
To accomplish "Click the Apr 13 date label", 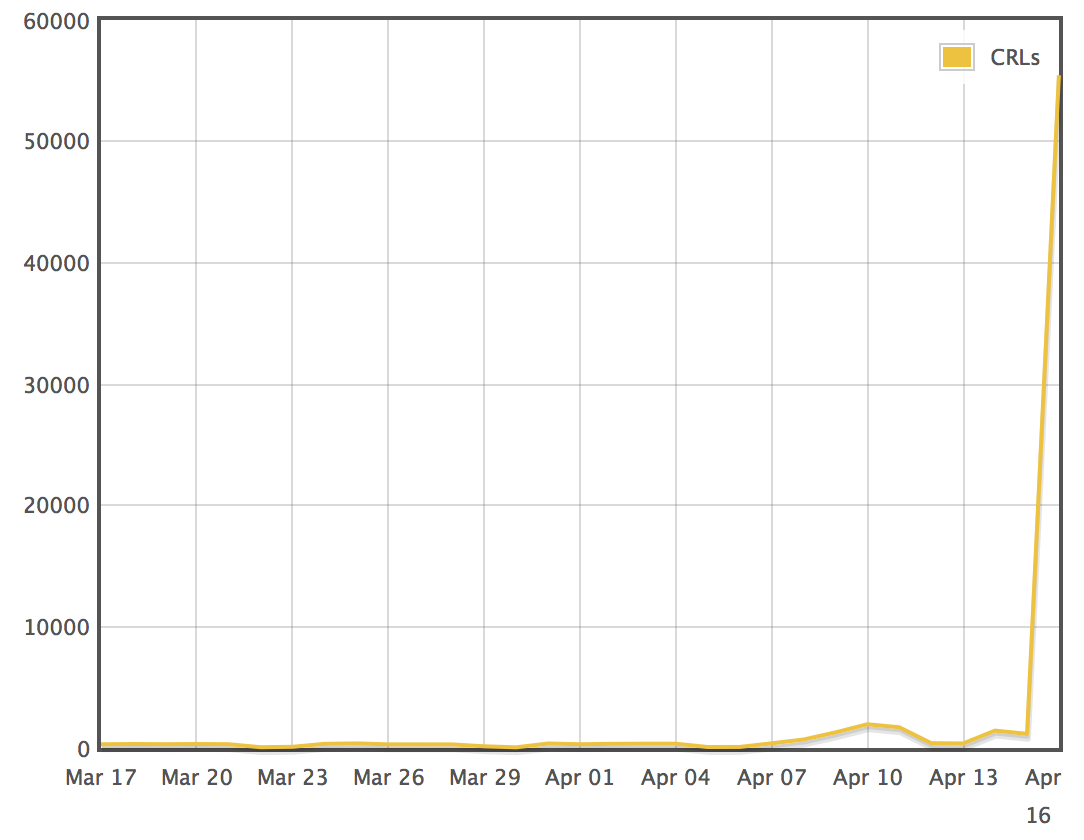I will click(964, 778).
